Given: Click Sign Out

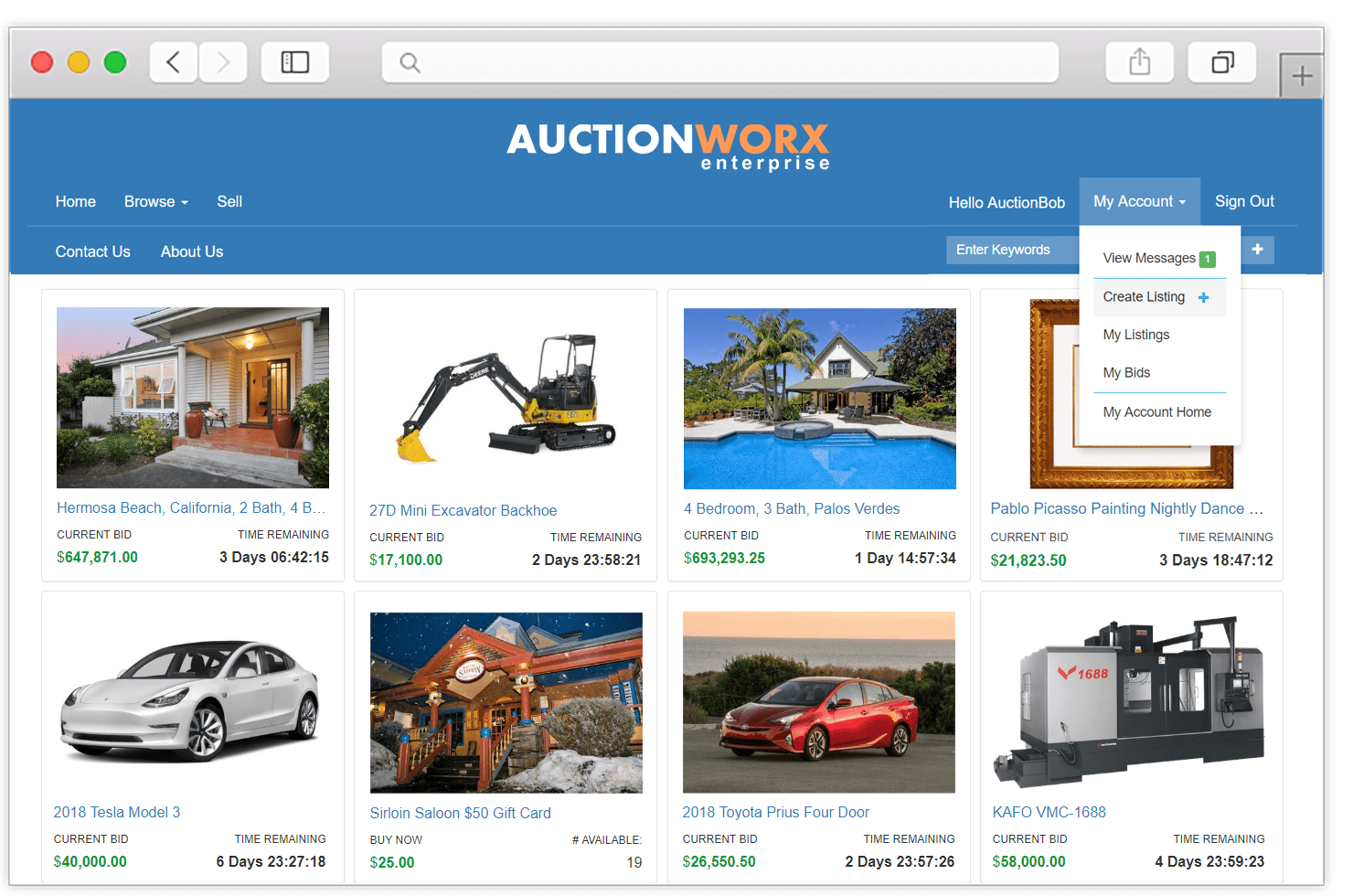Looking at the screenshot, I should click(x=1244, y=201).
